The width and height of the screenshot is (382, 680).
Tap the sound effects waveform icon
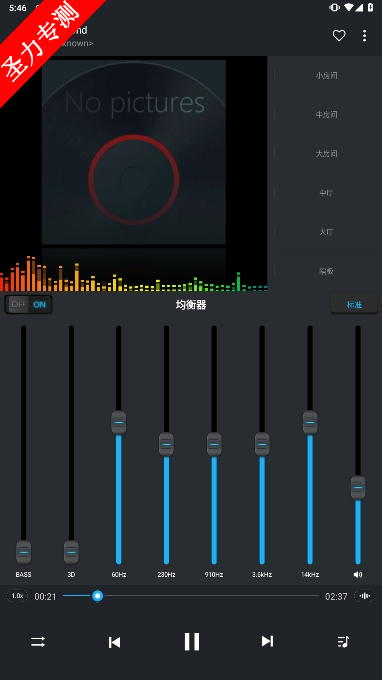pyautogui.click(x=365, y=596)
